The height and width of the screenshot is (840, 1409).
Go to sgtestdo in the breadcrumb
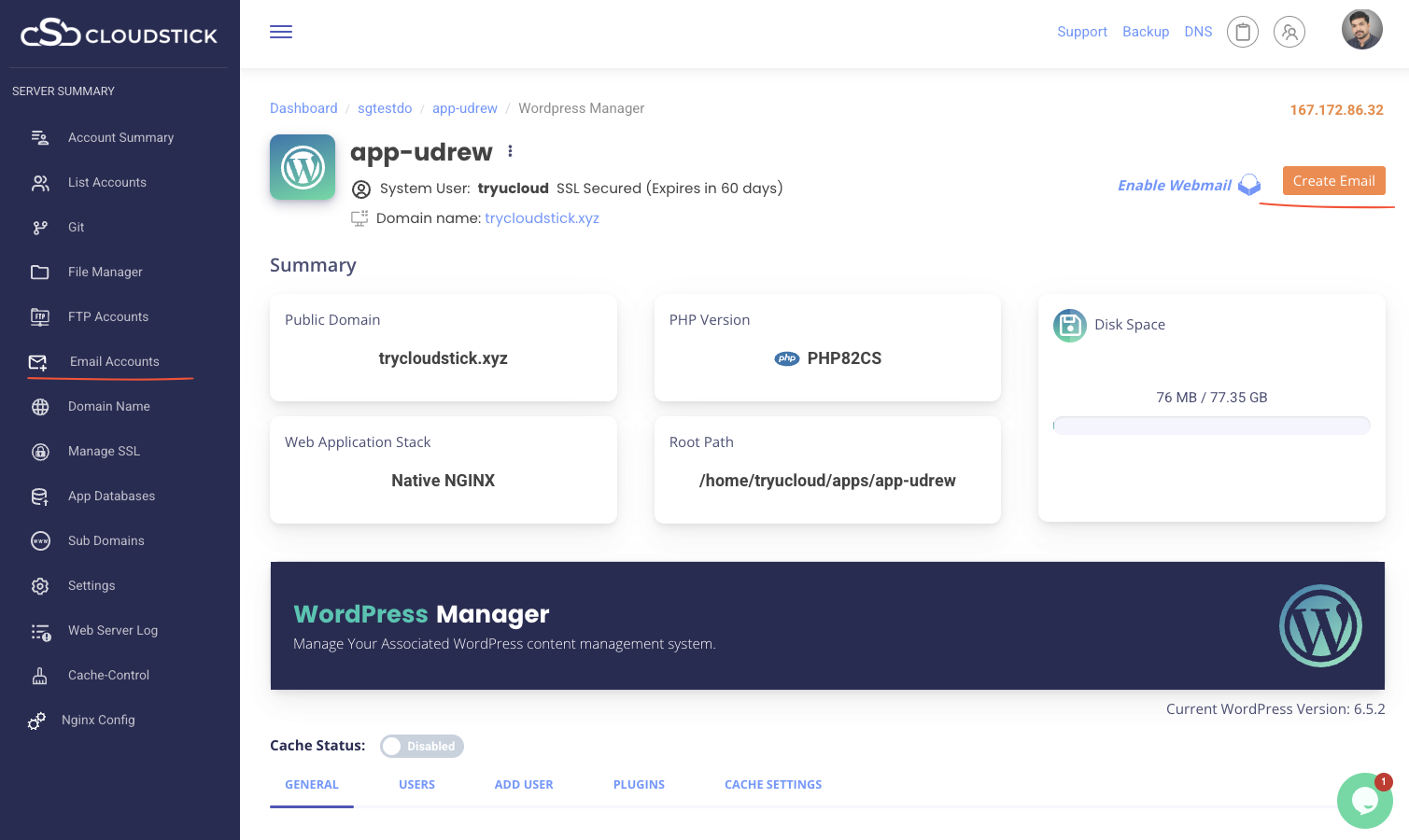tap(385, 108)
